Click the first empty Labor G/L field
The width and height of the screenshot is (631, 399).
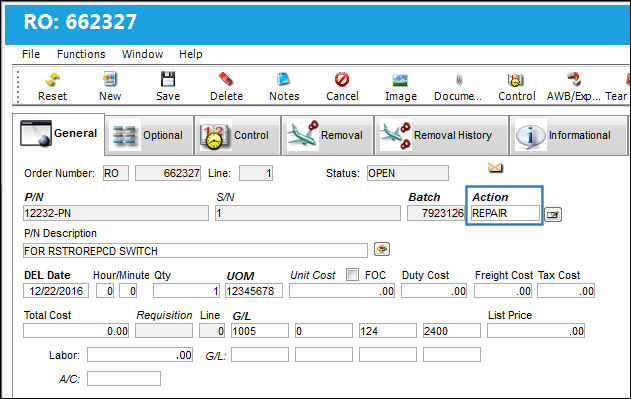(x=260, y=355)
